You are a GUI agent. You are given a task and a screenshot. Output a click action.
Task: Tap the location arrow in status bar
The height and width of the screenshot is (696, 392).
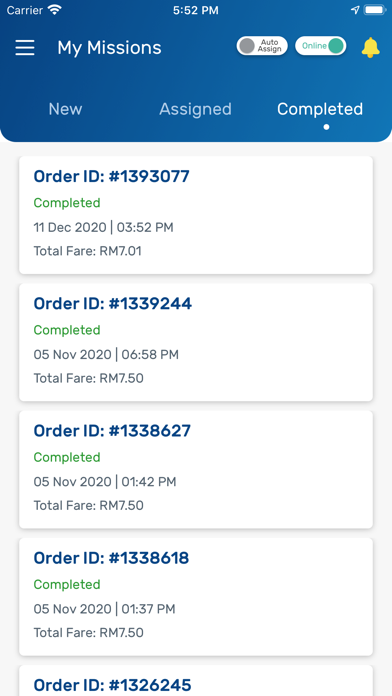point(355,10)
